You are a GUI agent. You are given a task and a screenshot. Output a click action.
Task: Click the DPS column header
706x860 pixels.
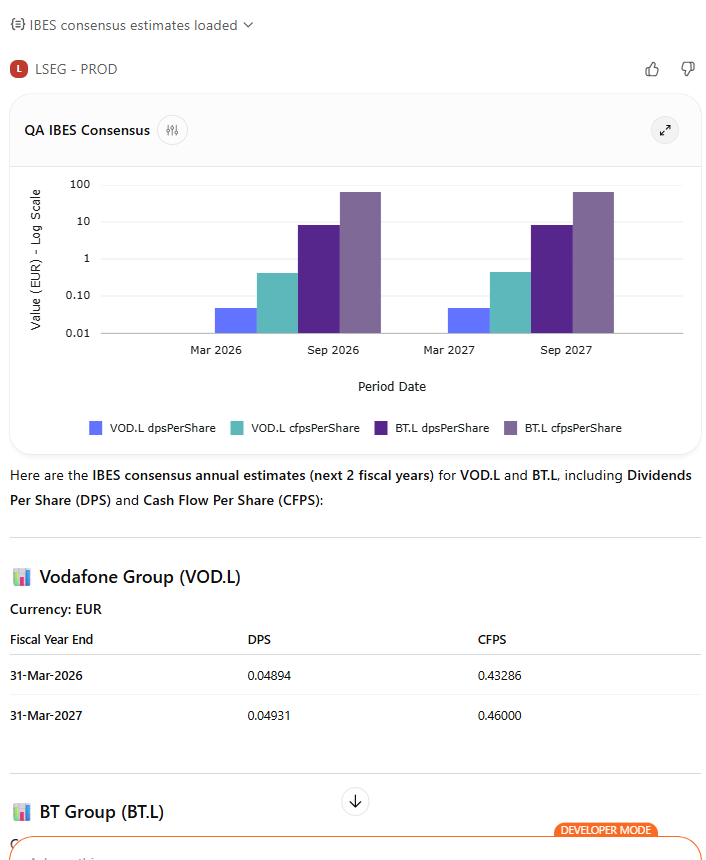pos(259,639)
